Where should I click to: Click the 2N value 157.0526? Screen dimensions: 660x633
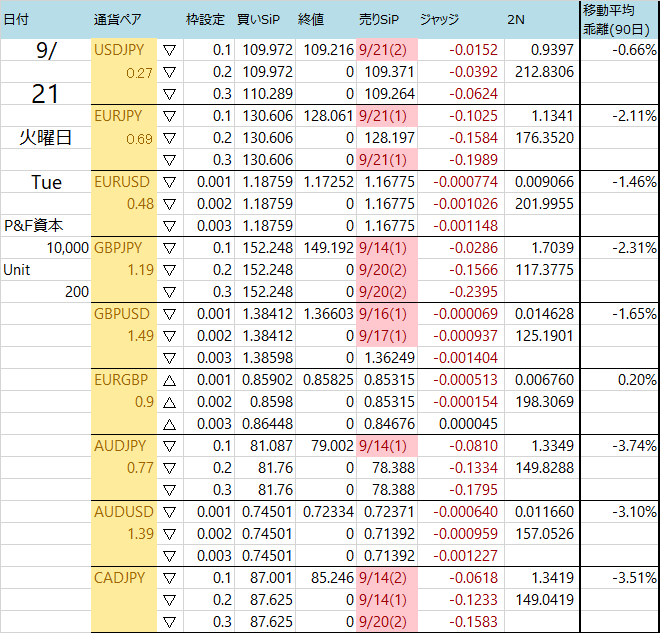click(544, 534)
